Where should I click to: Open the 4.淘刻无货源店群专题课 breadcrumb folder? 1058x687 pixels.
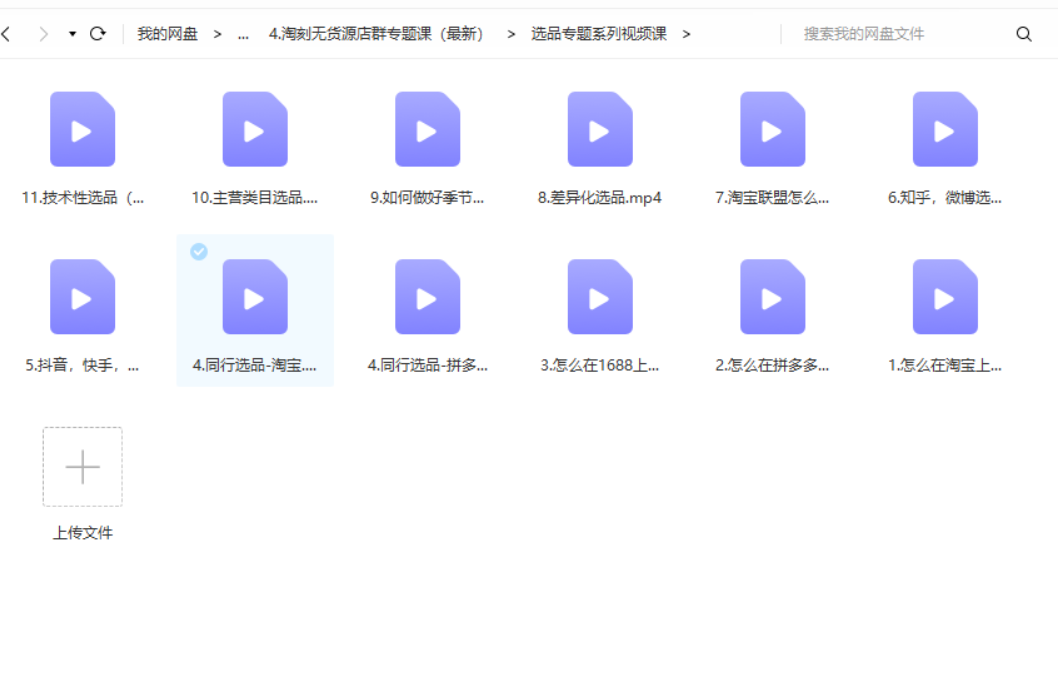point(376,34)
